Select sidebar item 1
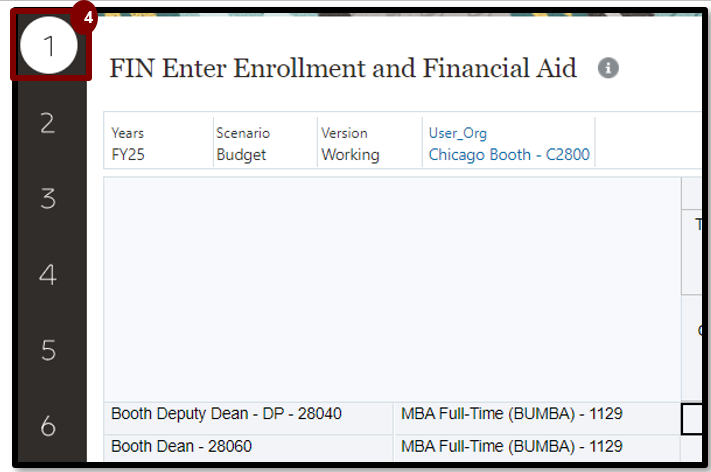Viewport: 711px width, 472px height. [48, 46]
